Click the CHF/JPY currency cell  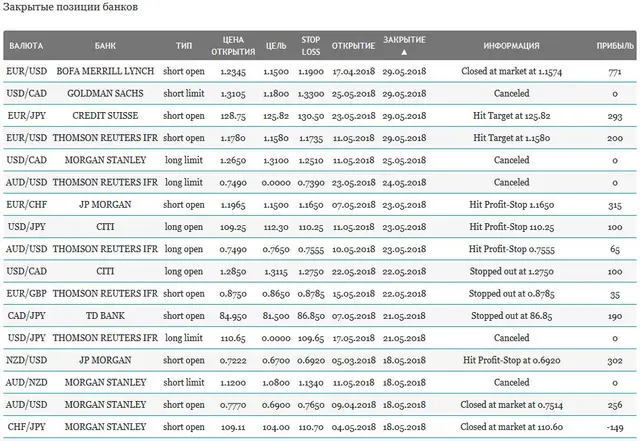pyautogui.click(x=27, y=427)
